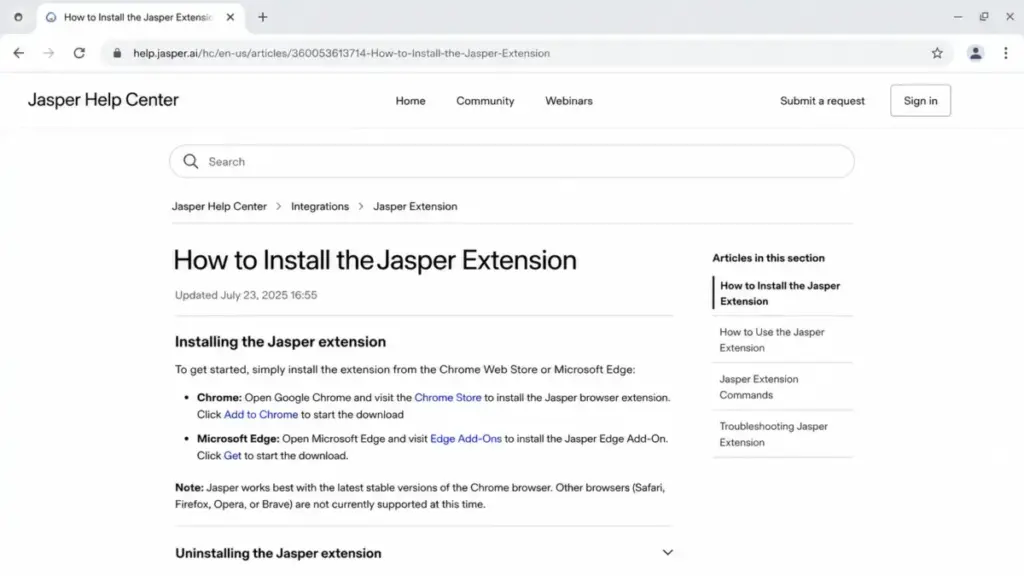This screenshot has width=1024, height=576.
Task: Select the How to Install the Jasper tab
Action: [138, 17]
